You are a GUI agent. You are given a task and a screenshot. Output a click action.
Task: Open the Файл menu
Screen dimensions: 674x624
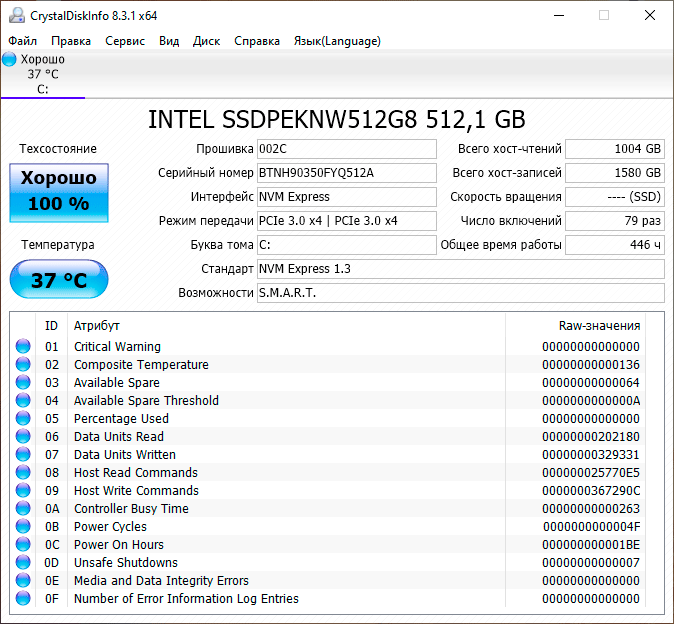click(23, 41)
